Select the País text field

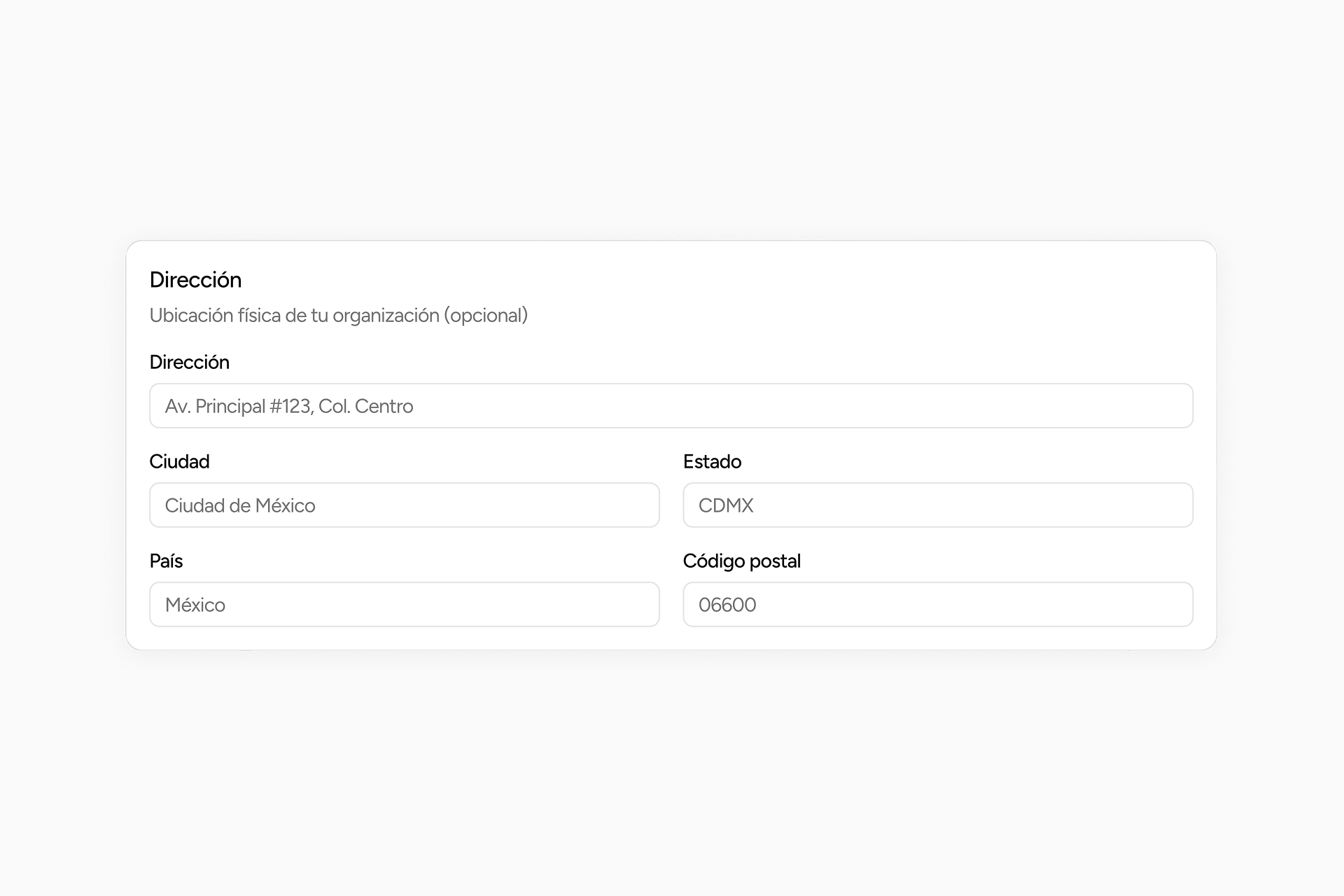point(404,605)
